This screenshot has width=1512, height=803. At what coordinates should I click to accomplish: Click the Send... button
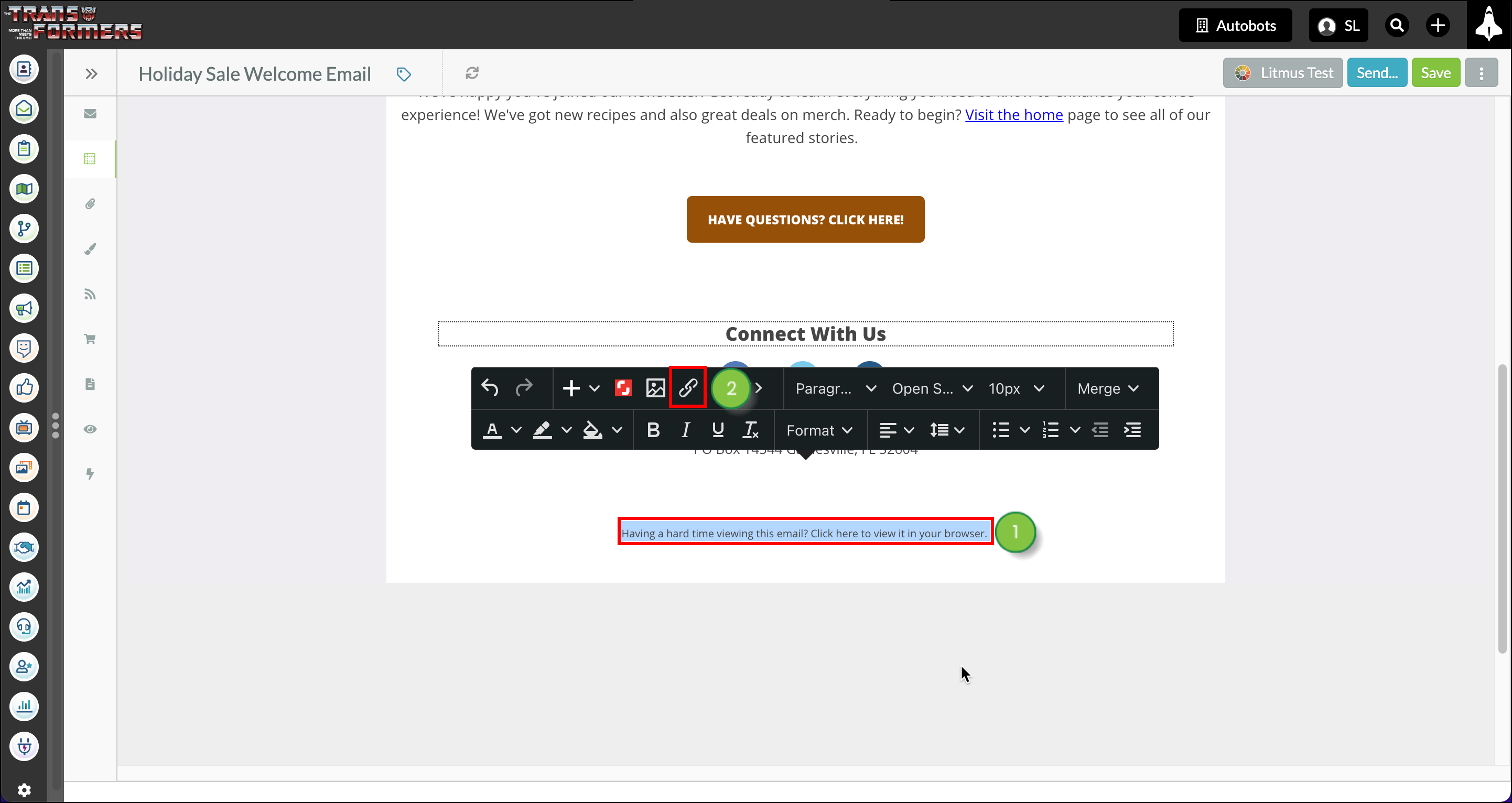[1377, 73]
